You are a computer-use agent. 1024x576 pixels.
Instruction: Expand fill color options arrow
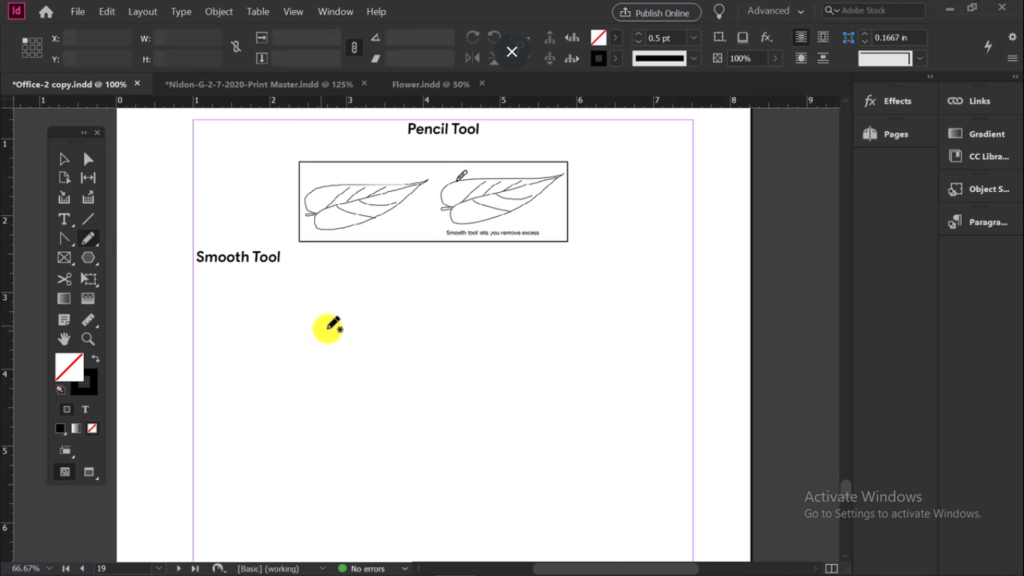615,38
